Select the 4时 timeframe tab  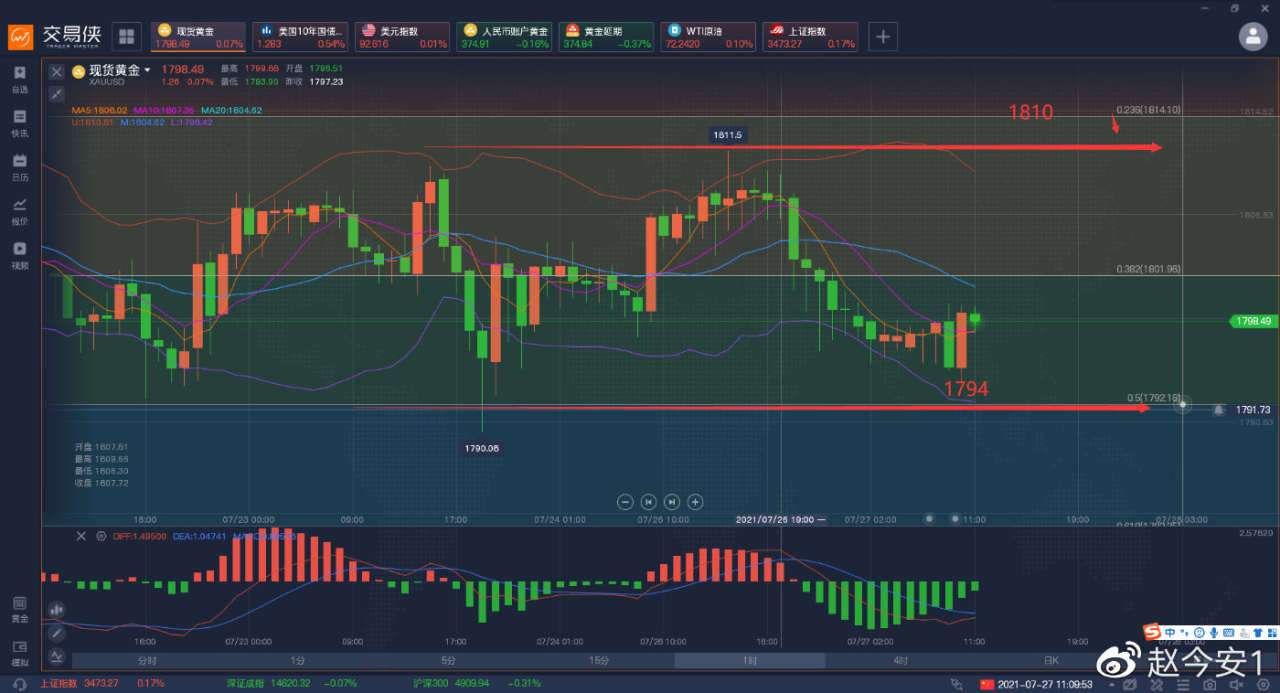tap(901, 661)
